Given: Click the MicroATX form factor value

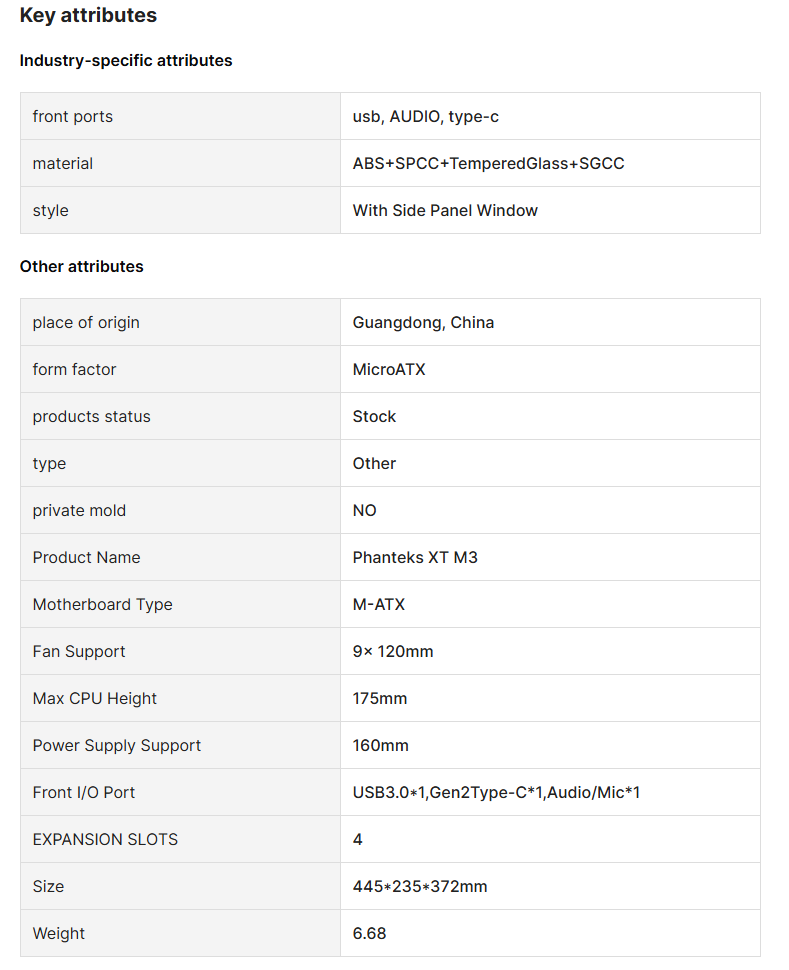Looking at the screenshot, I should point(389,370).
